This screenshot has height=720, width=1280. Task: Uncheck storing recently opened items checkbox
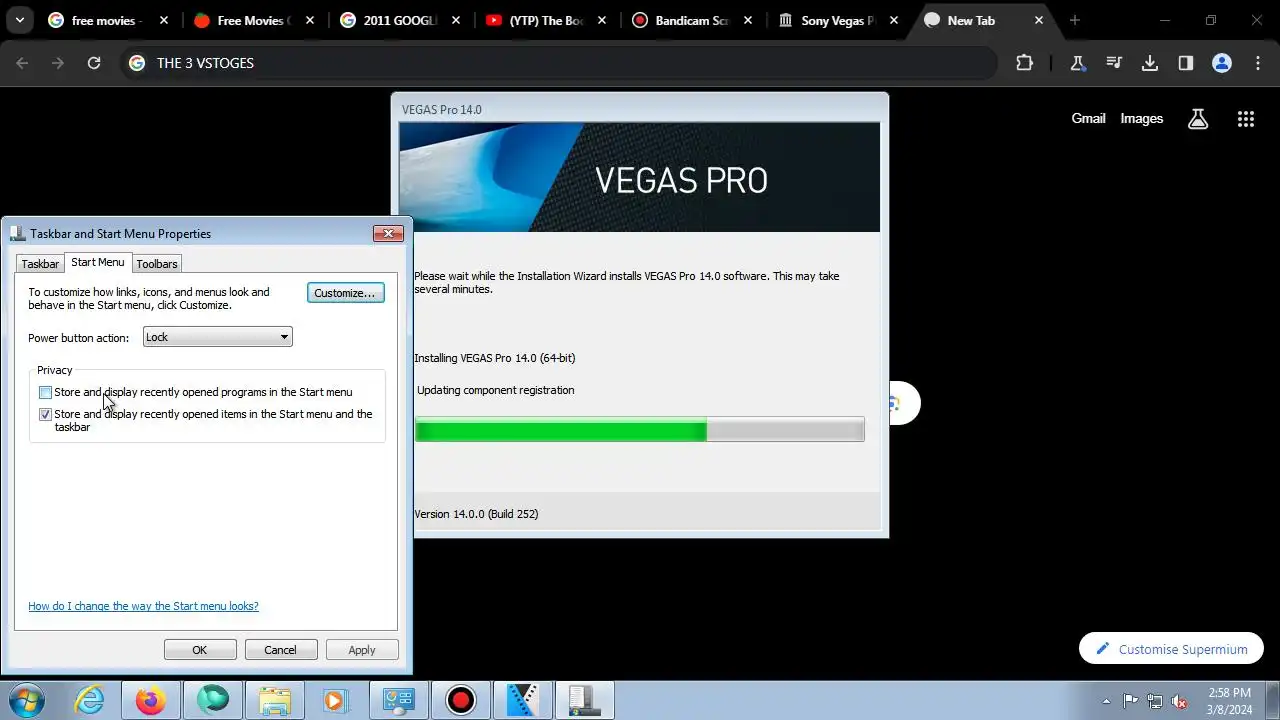click(45, 414)
